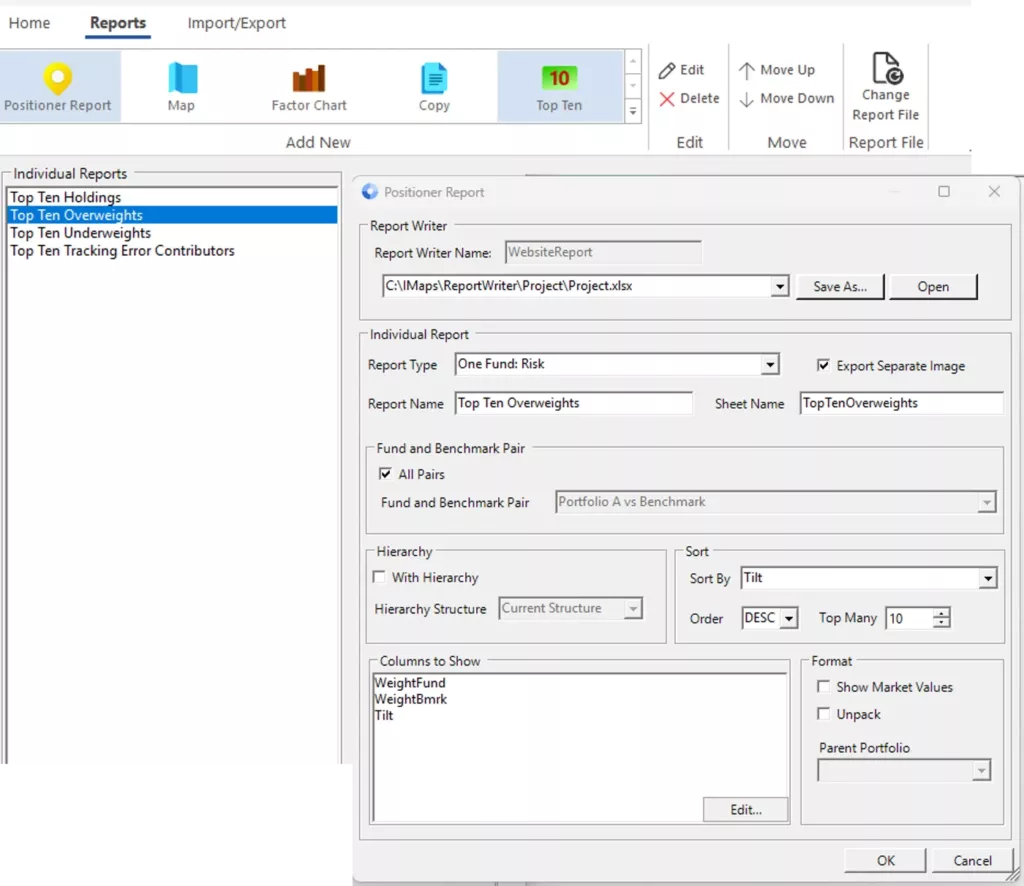1024x886 pixels.
Task: Expand the Parent Portfolio dropdown
Action: tap(981, 770)
